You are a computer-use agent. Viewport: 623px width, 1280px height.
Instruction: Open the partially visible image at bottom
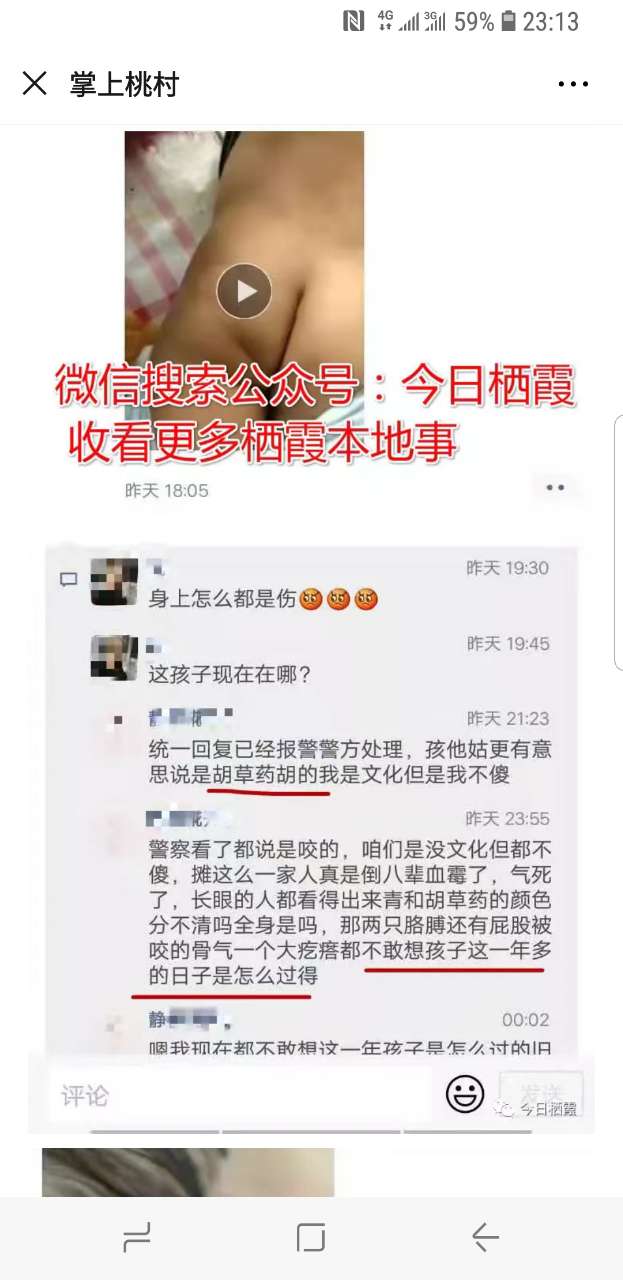point(188,1172)
